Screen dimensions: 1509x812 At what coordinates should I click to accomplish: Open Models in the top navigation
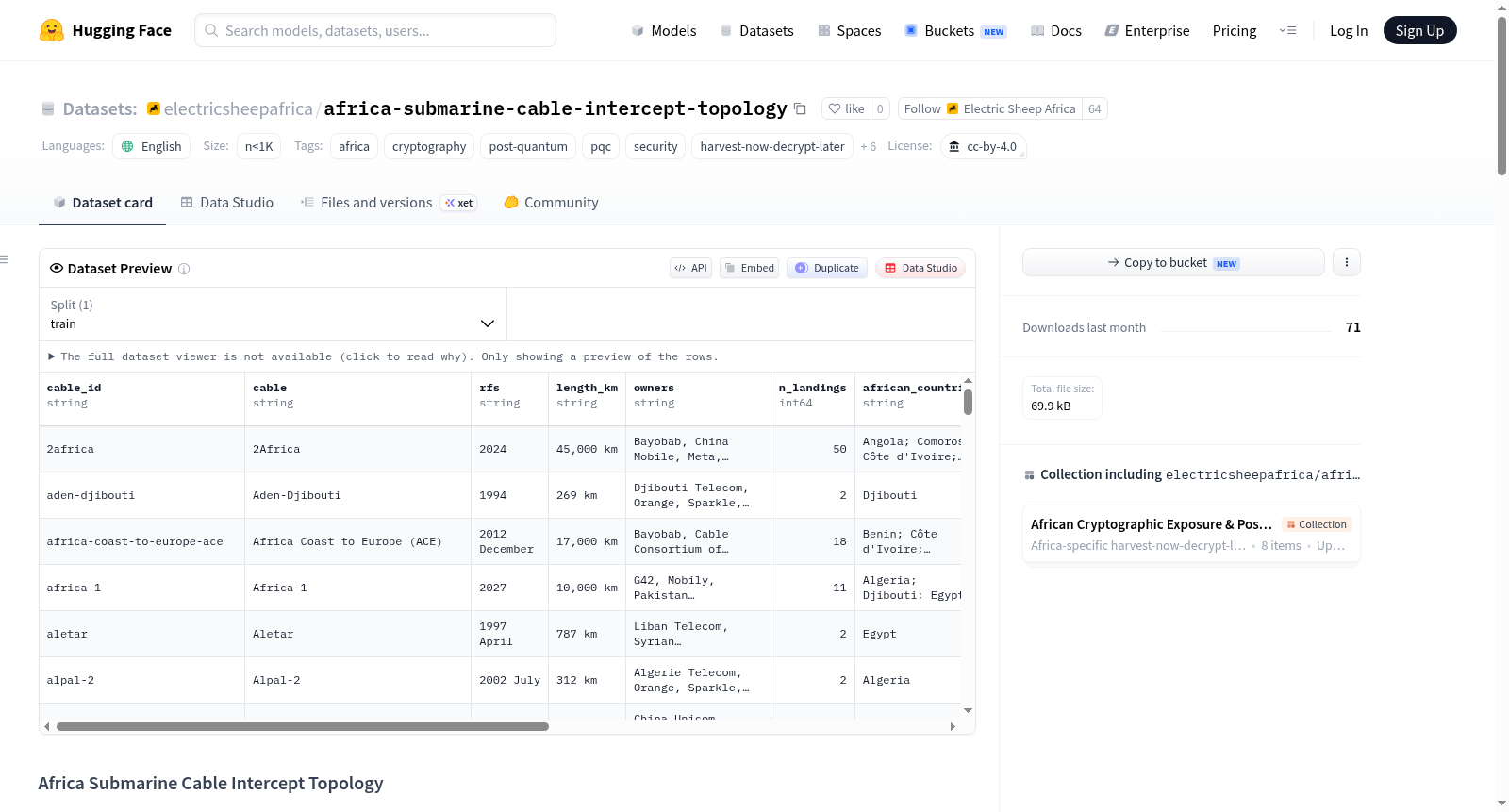(664, 30)
